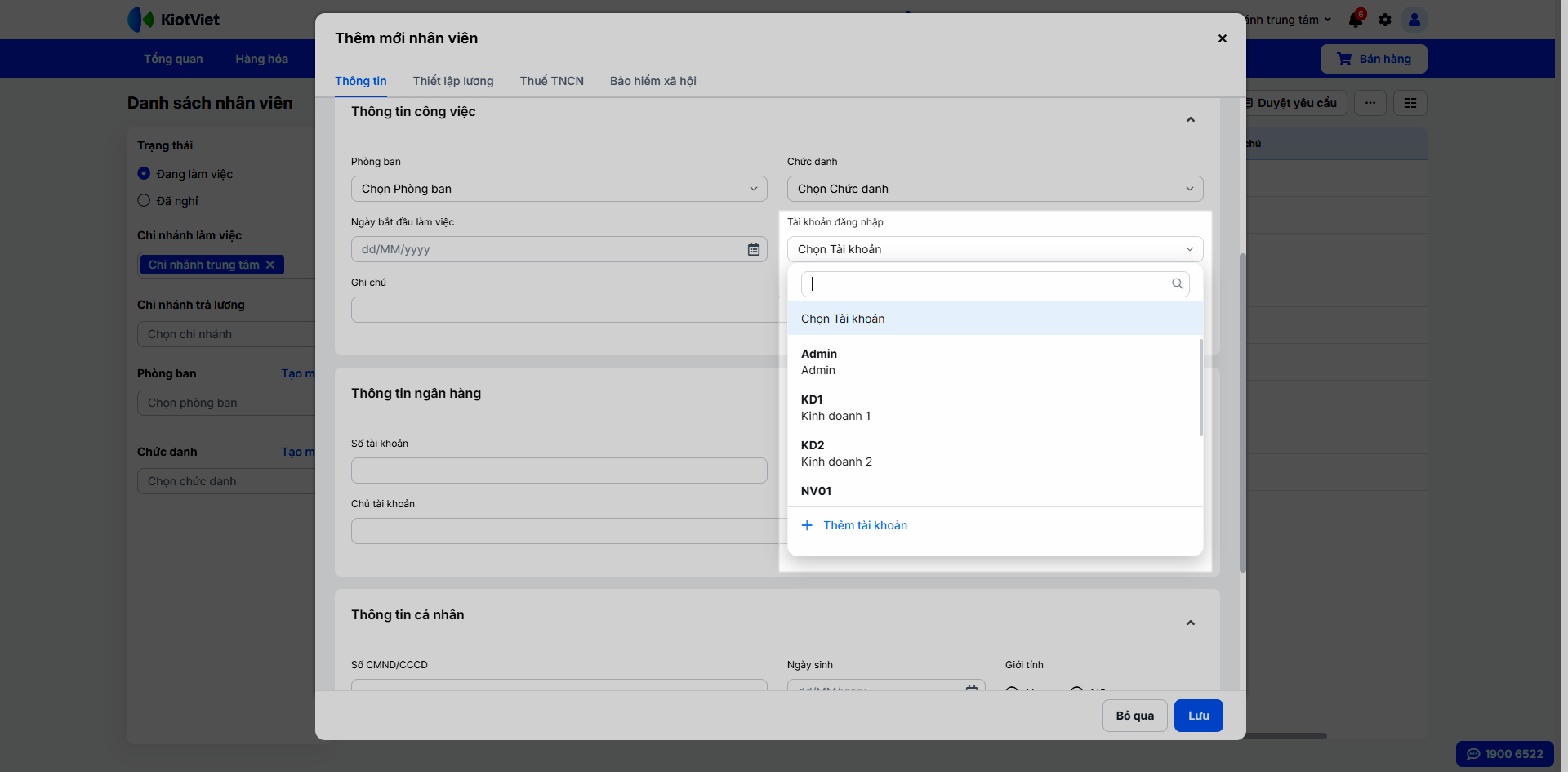
Task: Click the horizontal scrollbar under the employee list
Action: (1286, 736)
